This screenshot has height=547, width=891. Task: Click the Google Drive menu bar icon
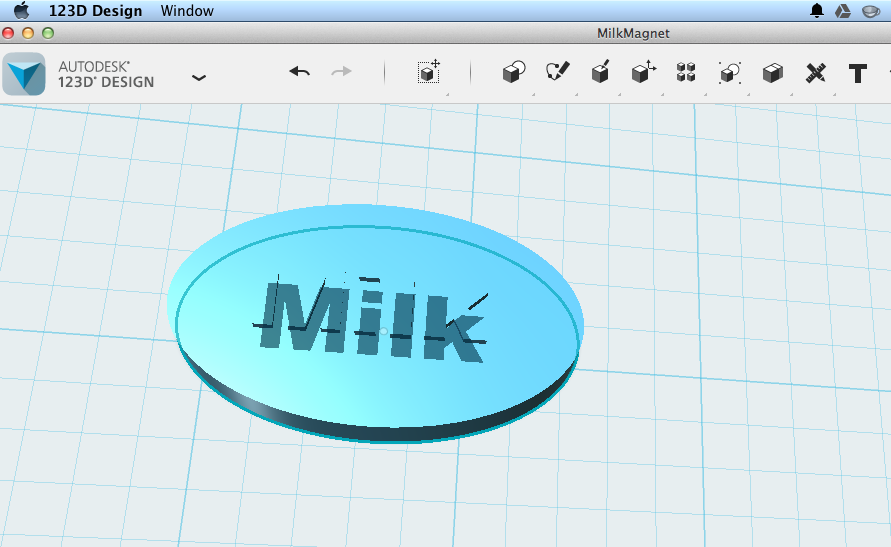tap(843, 10)
